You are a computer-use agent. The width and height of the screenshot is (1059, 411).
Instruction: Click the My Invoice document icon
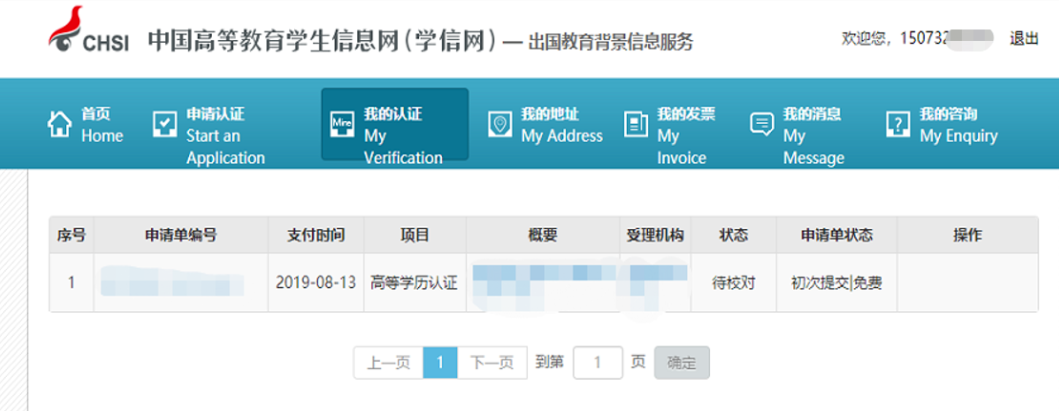coord(635,124)
